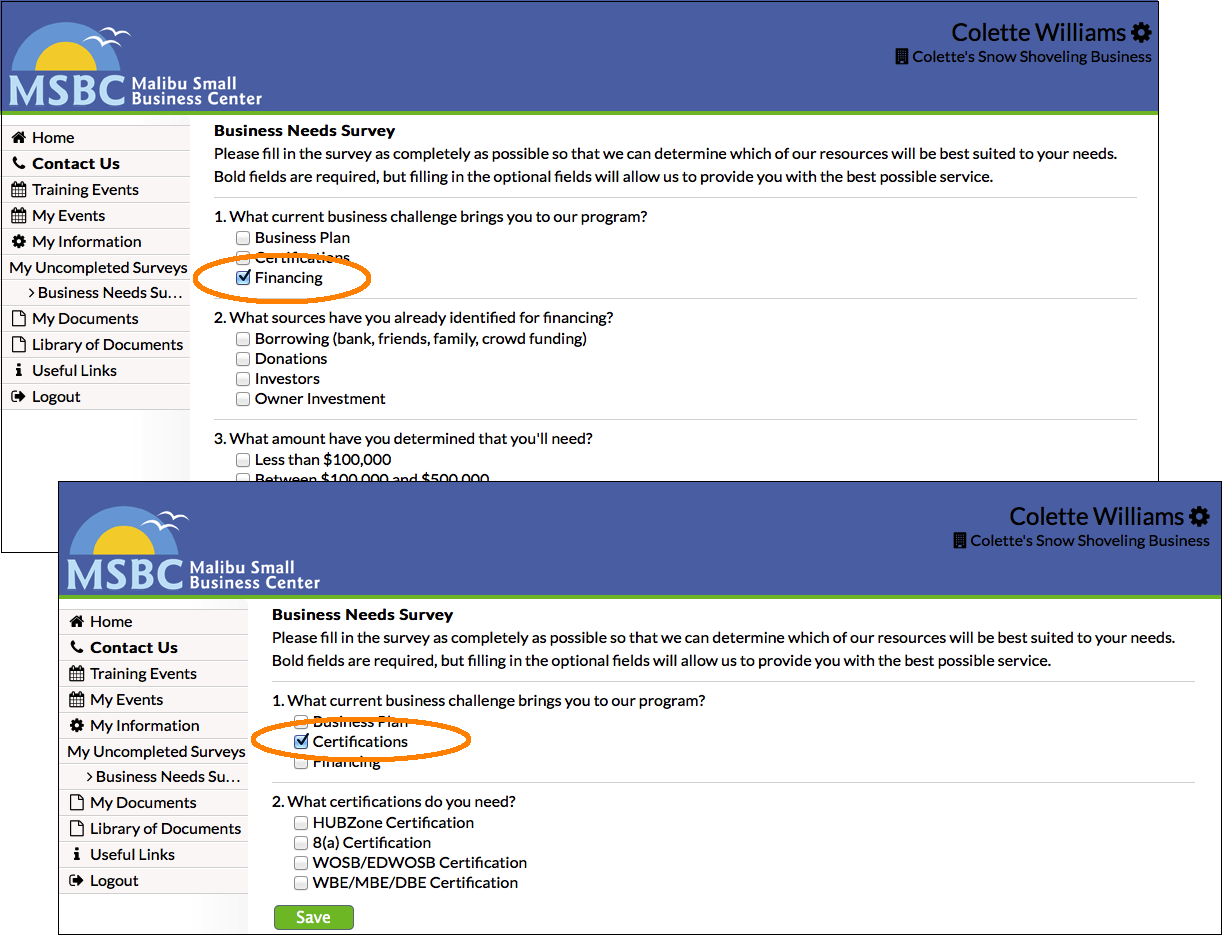Click Training Events calendar icon in front window
The image size is (1226, 939).
[77, 674]
